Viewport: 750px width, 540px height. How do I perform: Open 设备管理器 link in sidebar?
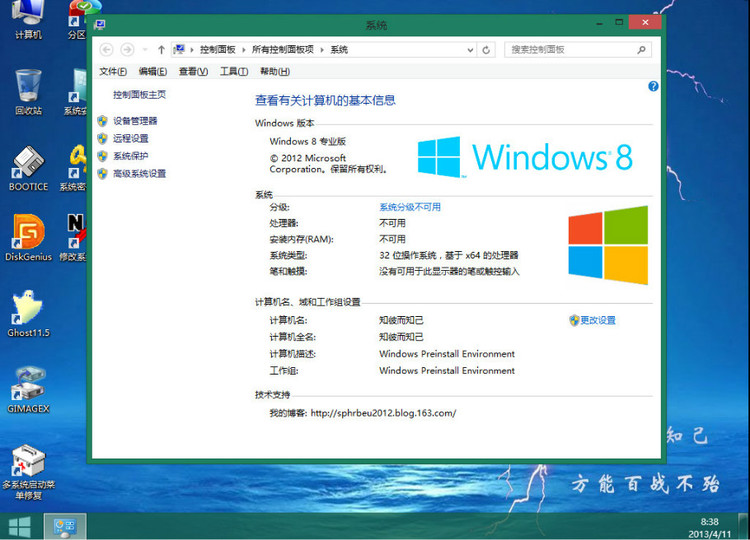pyautogui.click(x=135, y=121)
